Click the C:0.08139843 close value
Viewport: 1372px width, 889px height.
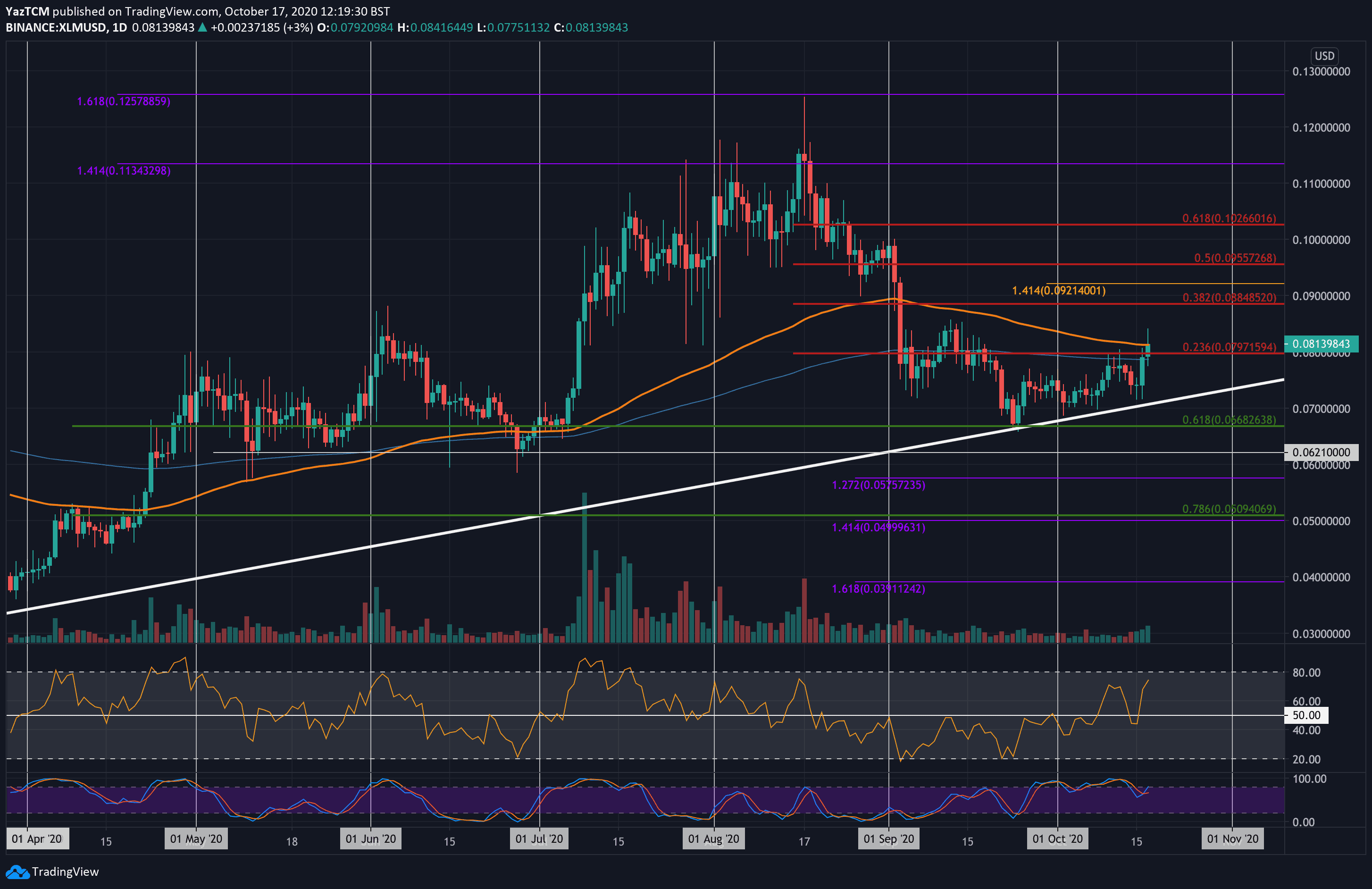pos(591,28)
